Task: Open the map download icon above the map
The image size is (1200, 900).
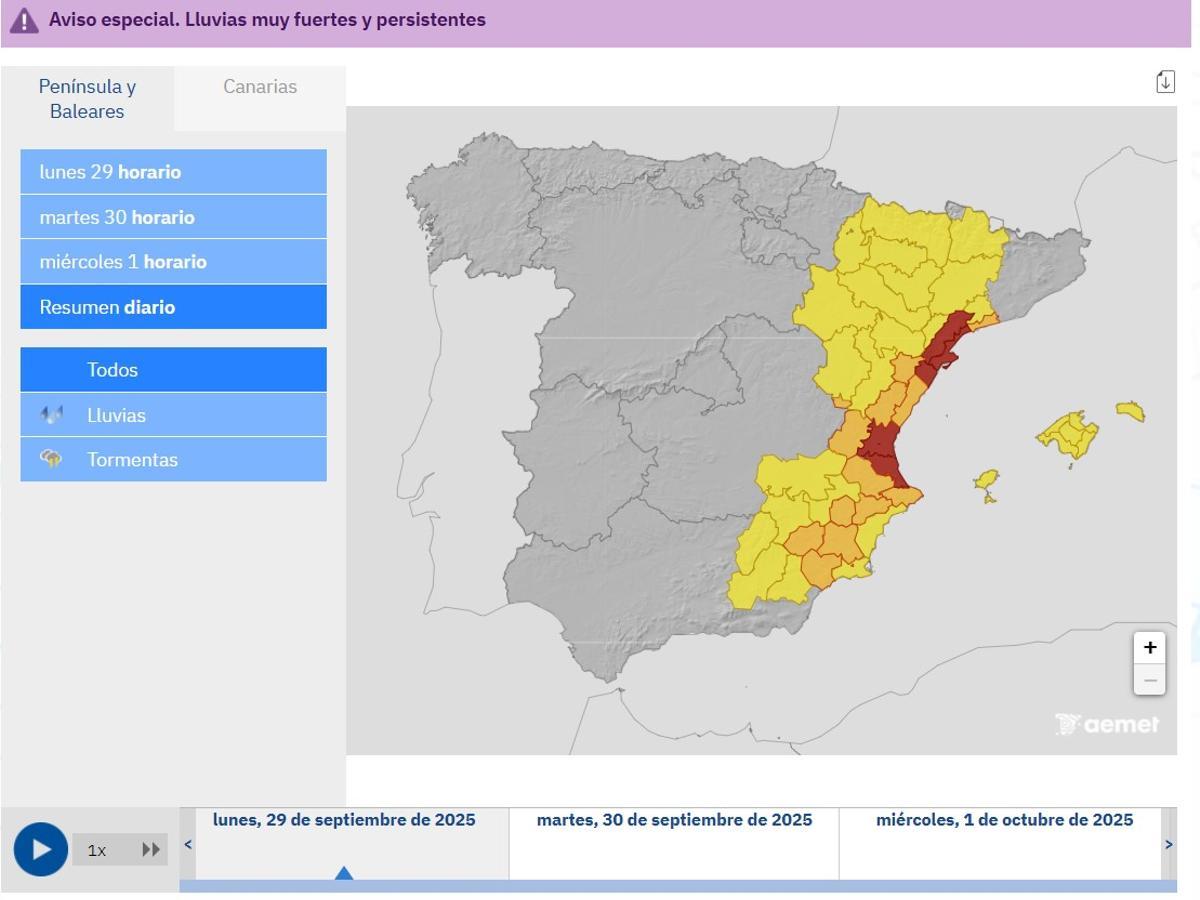Action: 1164,81
